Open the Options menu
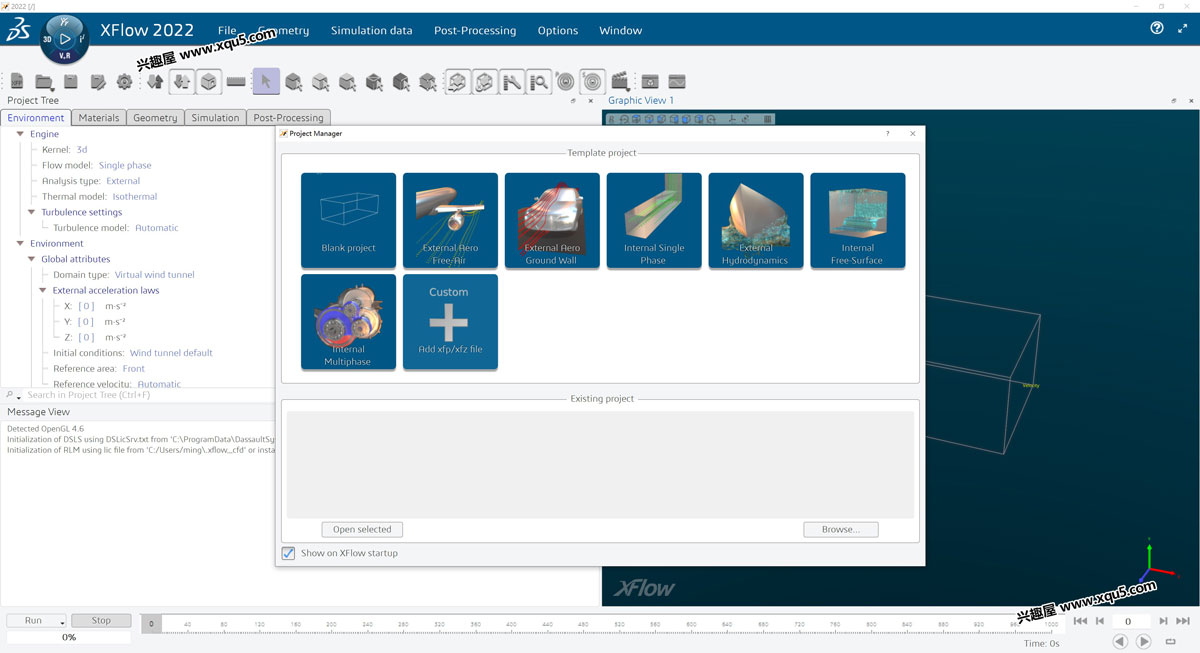1200x653 pixels. tap(558, 30)
